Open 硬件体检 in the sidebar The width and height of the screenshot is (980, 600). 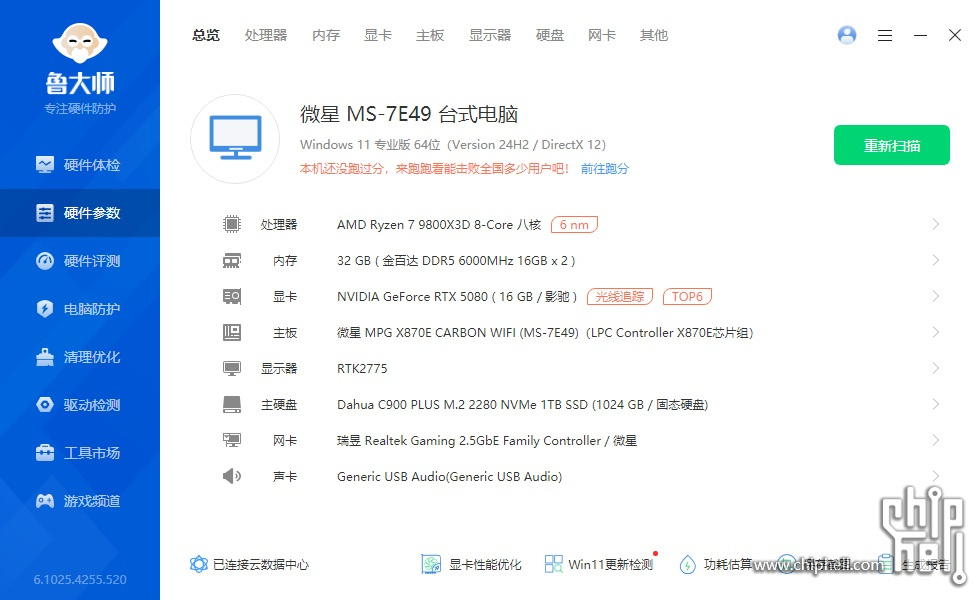coord(79,165)
